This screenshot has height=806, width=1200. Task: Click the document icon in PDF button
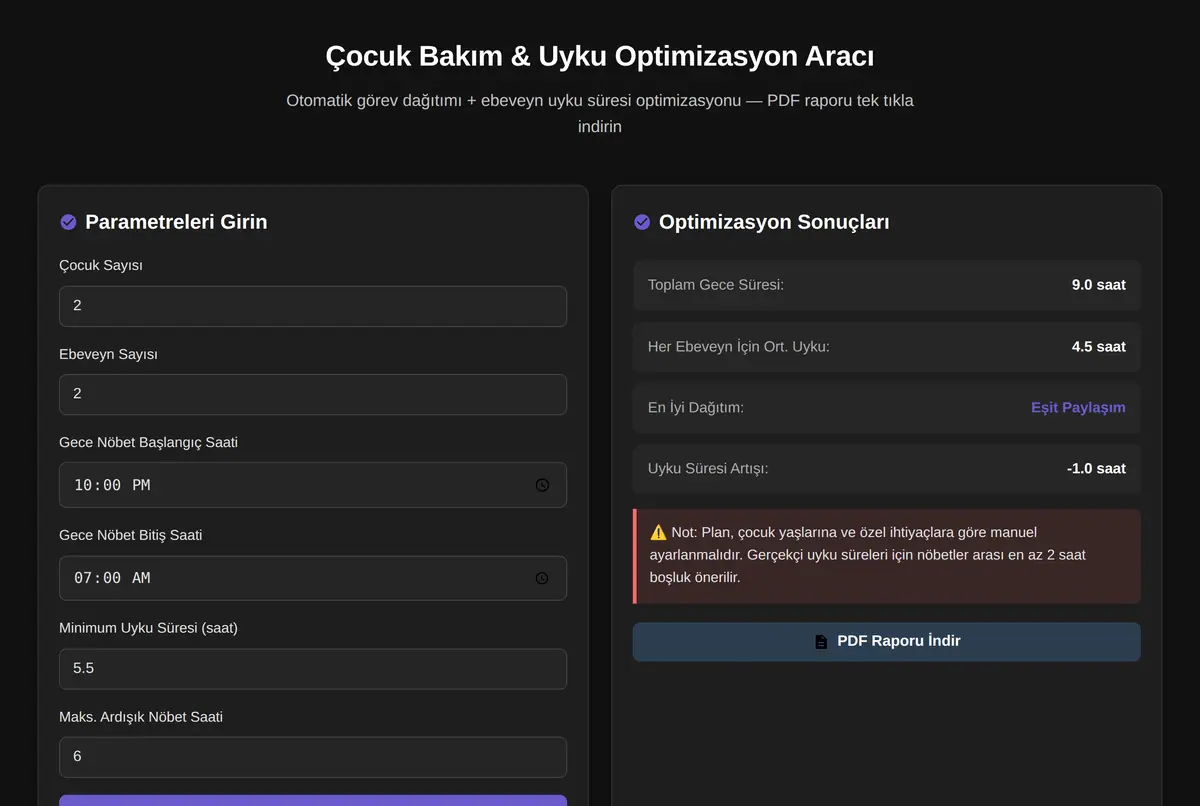coord(821,642)
